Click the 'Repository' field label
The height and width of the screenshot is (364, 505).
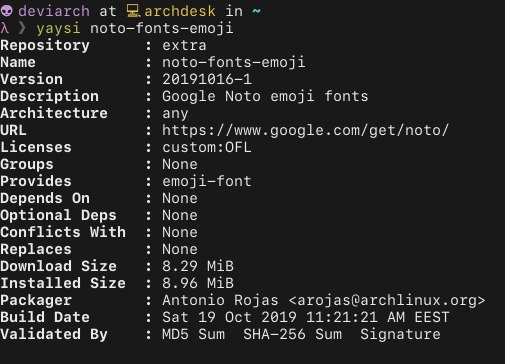(45, 46)
